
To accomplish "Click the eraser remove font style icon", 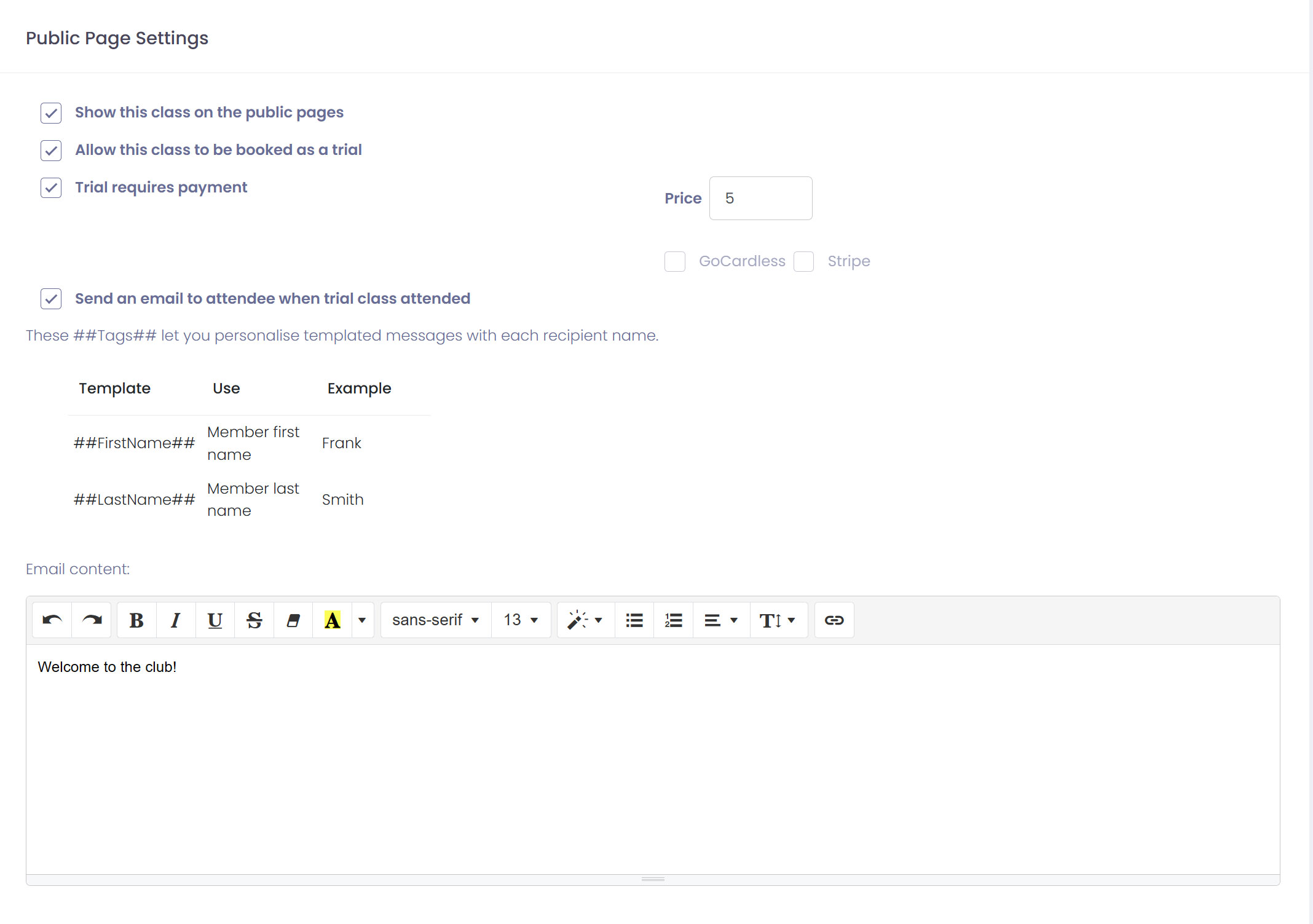I will tap(293, 620).
